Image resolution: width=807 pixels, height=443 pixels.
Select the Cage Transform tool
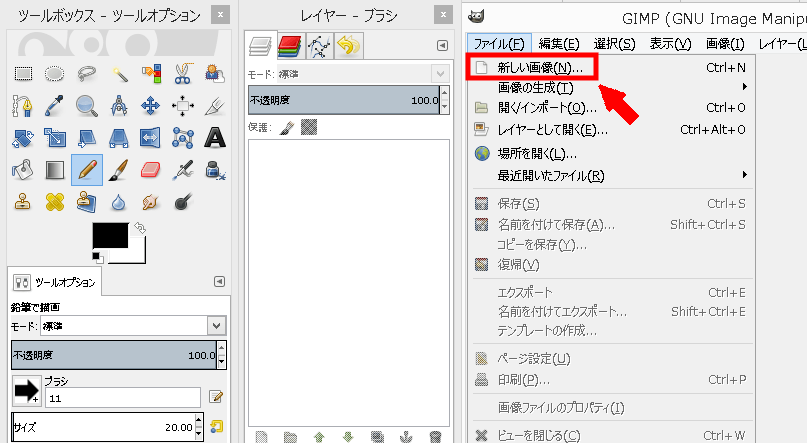(x=183, y=138)
